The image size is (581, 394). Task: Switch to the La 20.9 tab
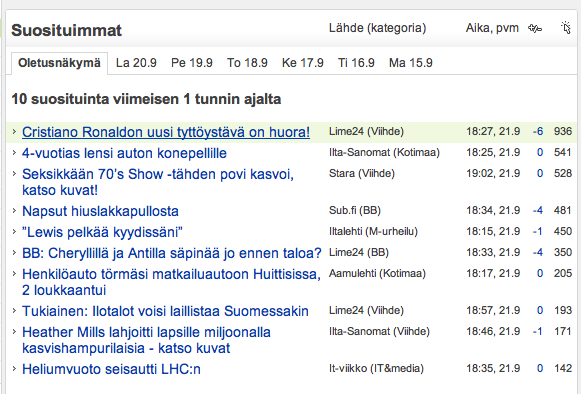pyautogui.click(x=136, y=63)
